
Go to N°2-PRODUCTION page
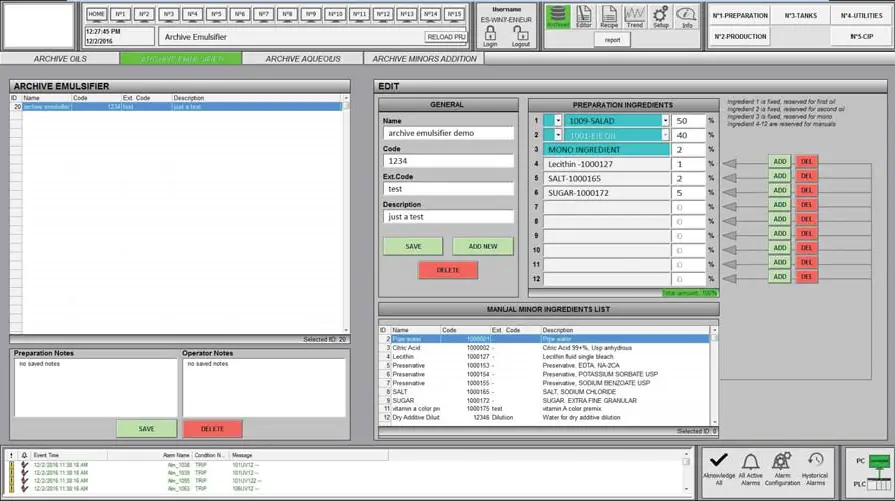point(741,37)
